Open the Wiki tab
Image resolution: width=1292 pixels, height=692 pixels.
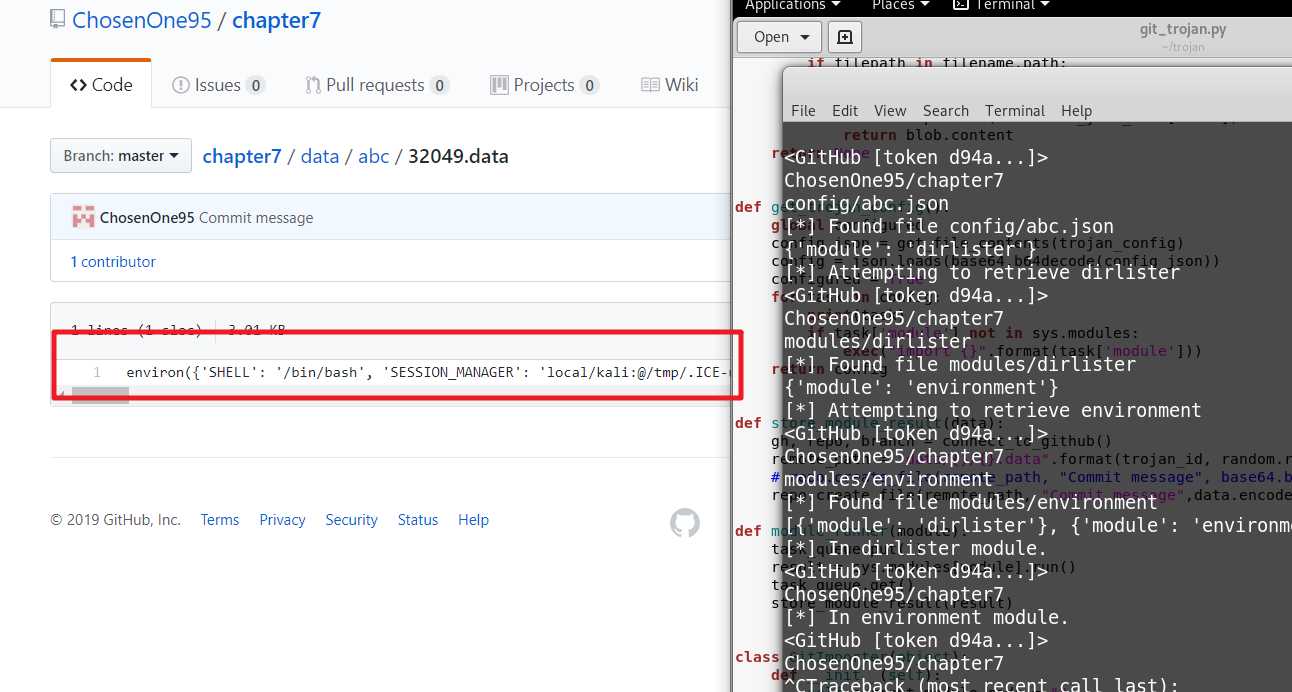click(x=670, y=85)
